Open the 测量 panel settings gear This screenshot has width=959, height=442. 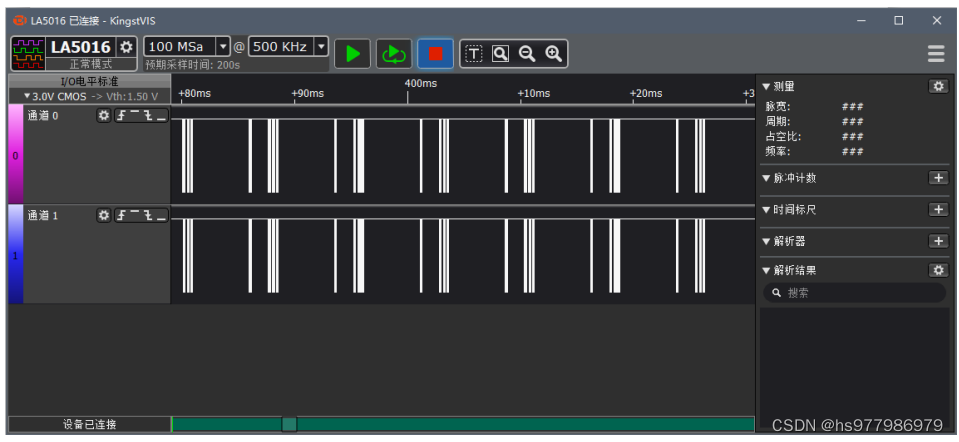point(938,86)
